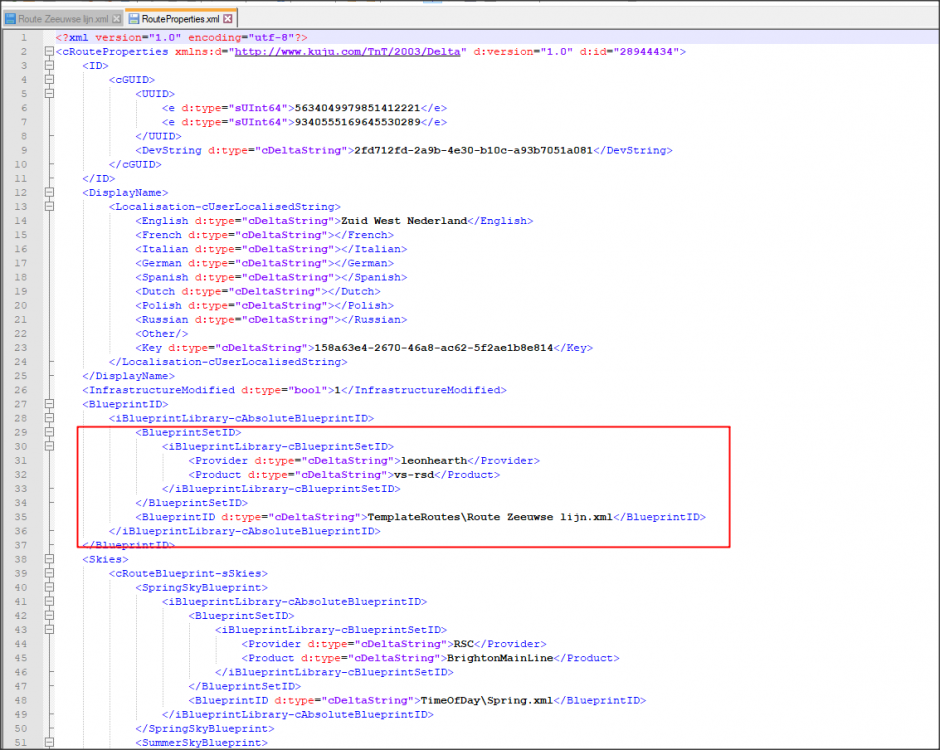Collapse the cRouteProperties root node fold marker
Screen dimensions: 940x750
[x=47, y=52]
